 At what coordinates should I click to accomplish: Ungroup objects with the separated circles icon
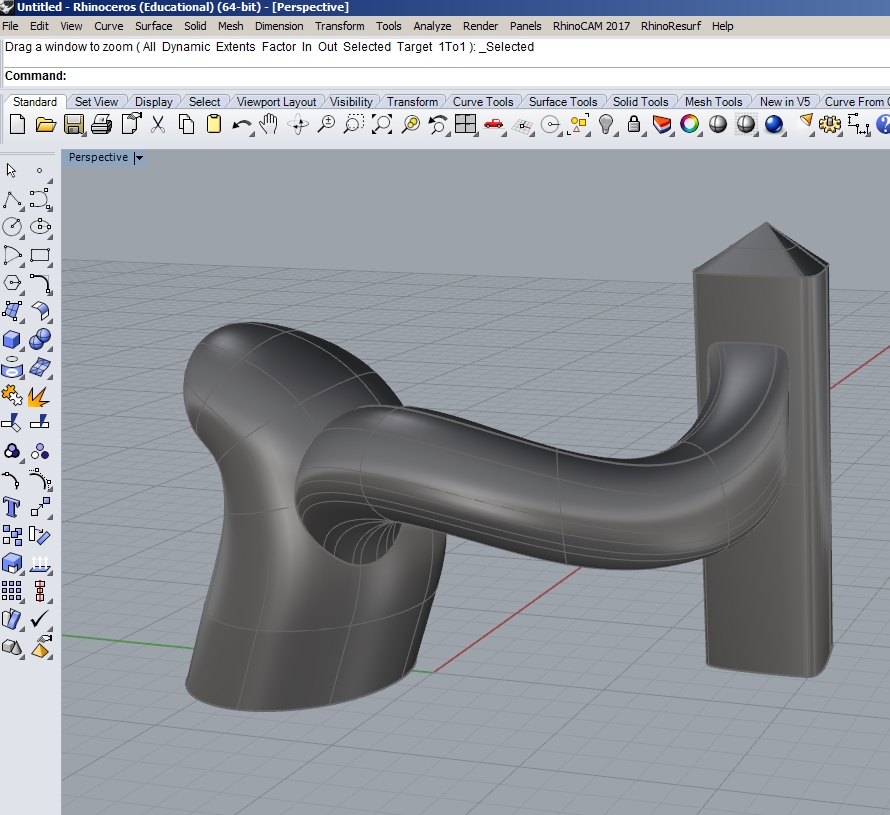(x=40, y=451)
